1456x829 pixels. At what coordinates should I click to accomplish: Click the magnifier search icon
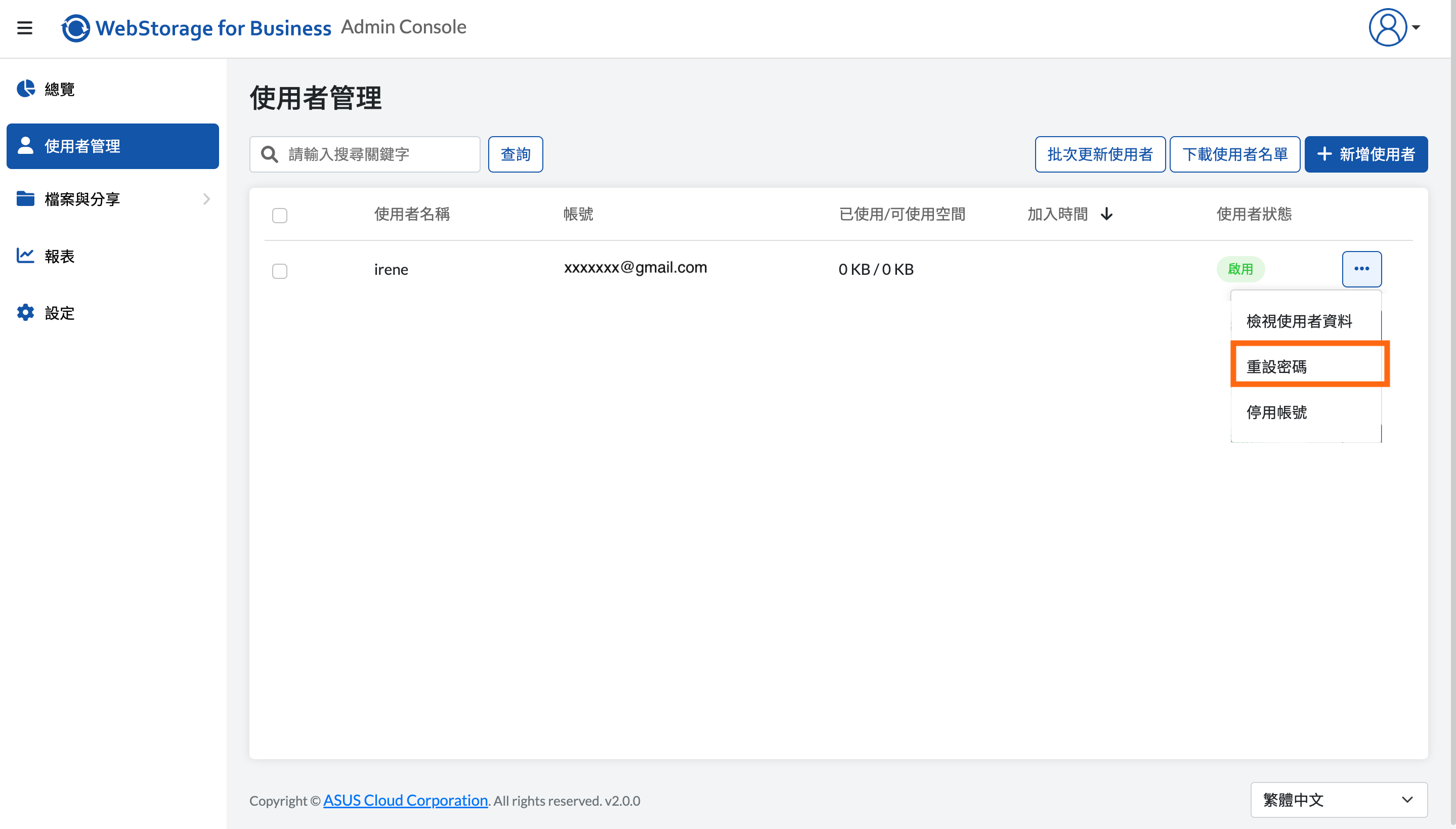(x=269, y=154)
